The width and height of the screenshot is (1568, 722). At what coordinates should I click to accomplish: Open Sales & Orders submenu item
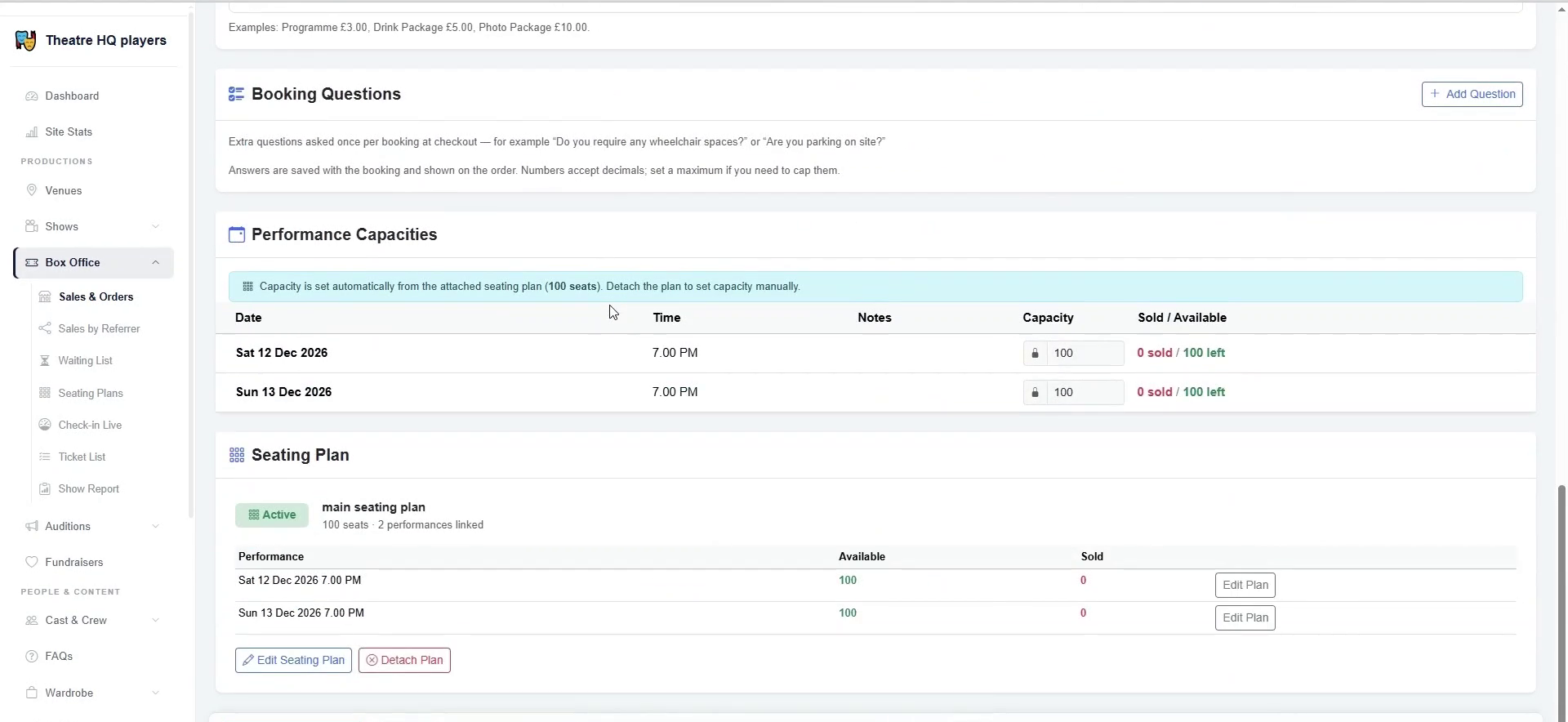pyautogui.click(x=96, y=296)
